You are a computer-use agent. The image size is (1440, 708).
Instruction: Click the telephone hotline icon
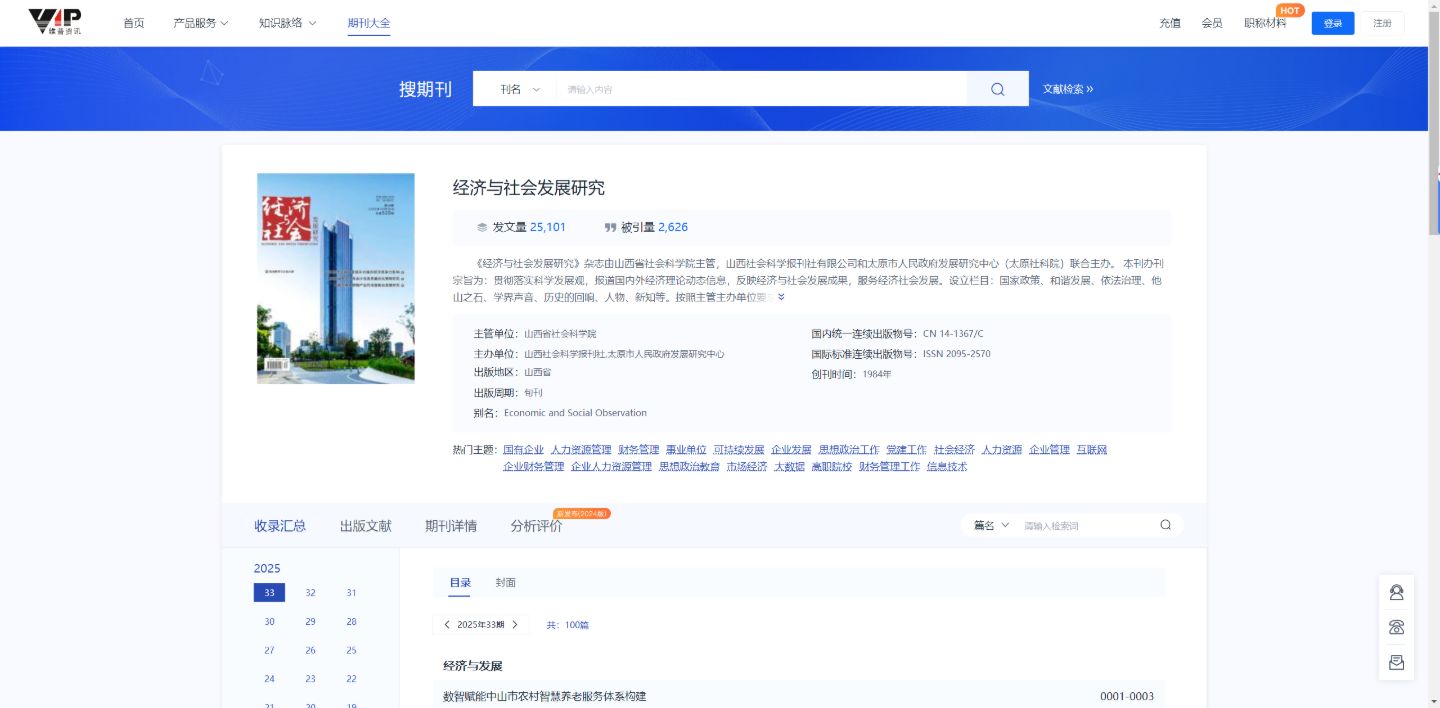tap(1396, 627)
